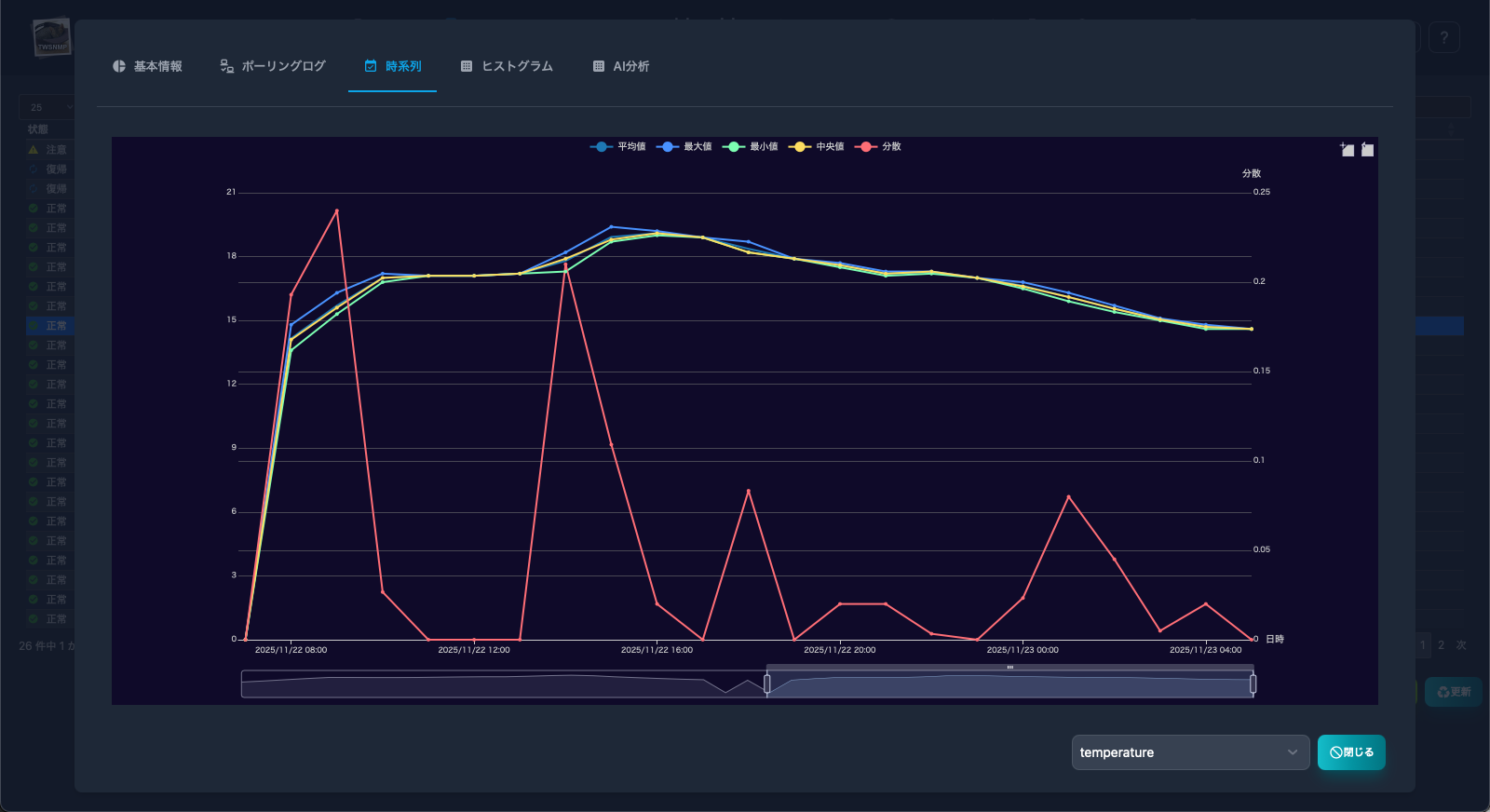Click the TWSNMP logo in the background

[52, 38]
